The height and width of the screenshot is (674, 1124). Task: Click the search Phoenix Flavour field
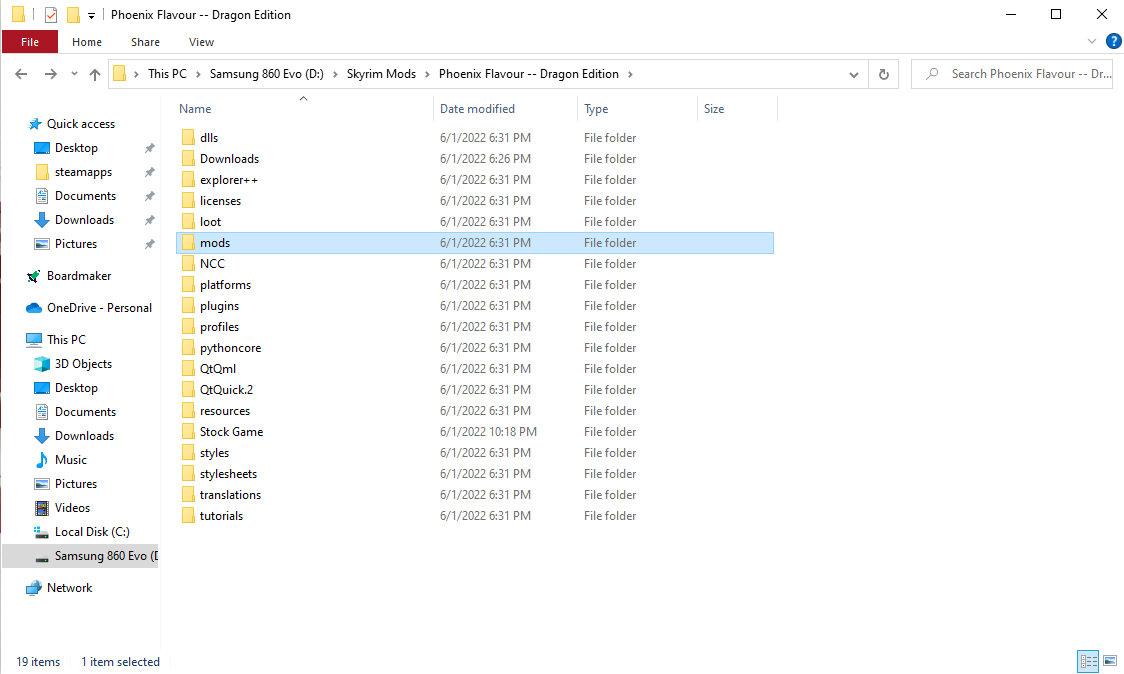(x=1012, y=74)
